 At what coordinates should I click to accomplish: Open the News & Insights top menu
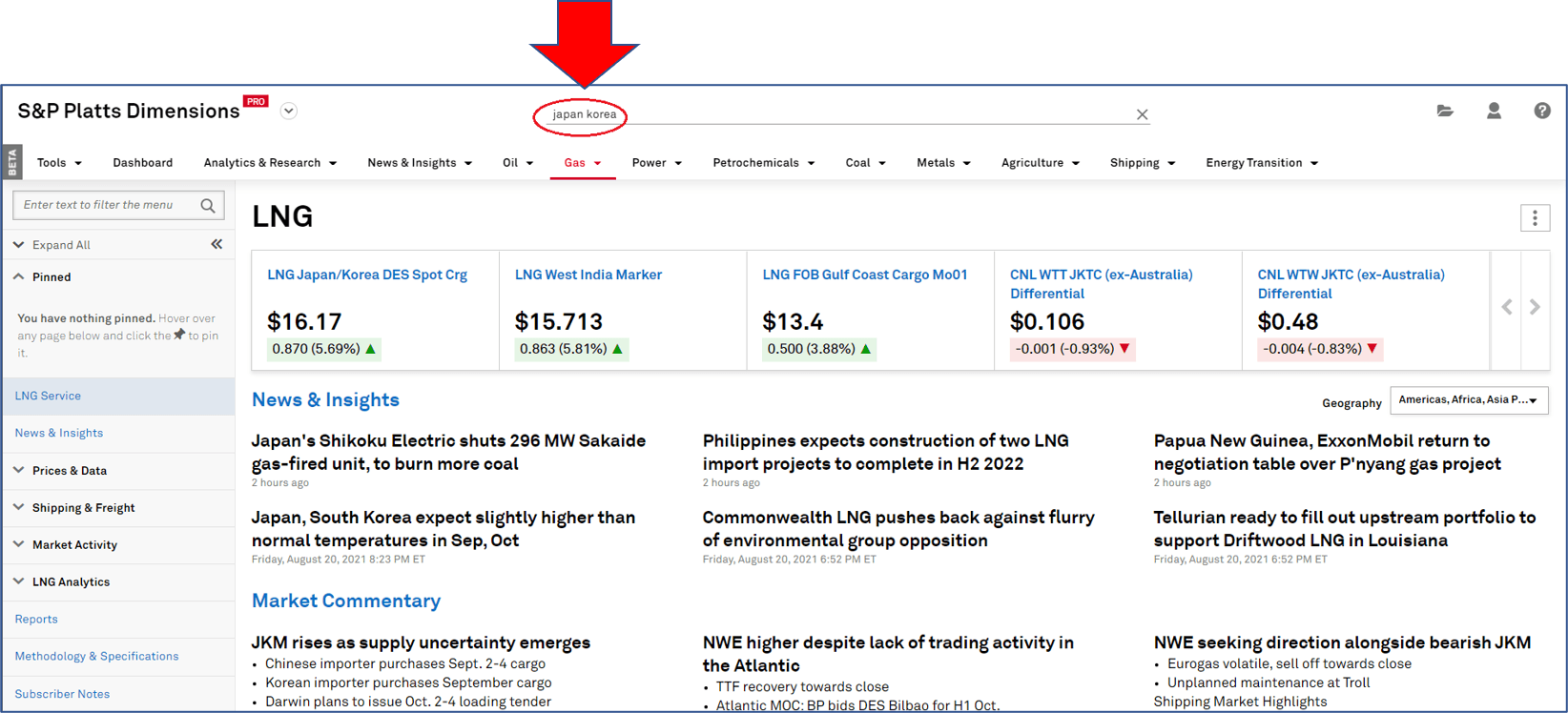420,163
